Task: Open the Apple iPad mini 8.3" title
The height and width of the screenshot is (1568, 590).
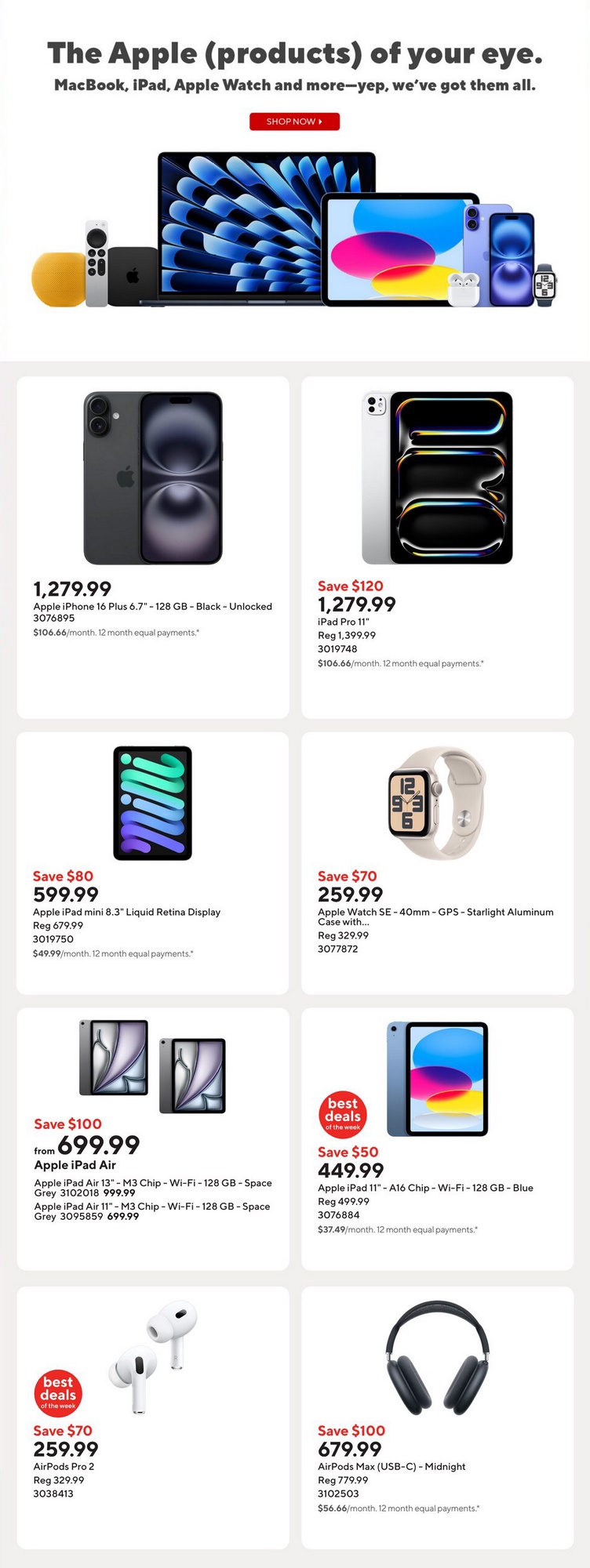Action: (126, 912)
